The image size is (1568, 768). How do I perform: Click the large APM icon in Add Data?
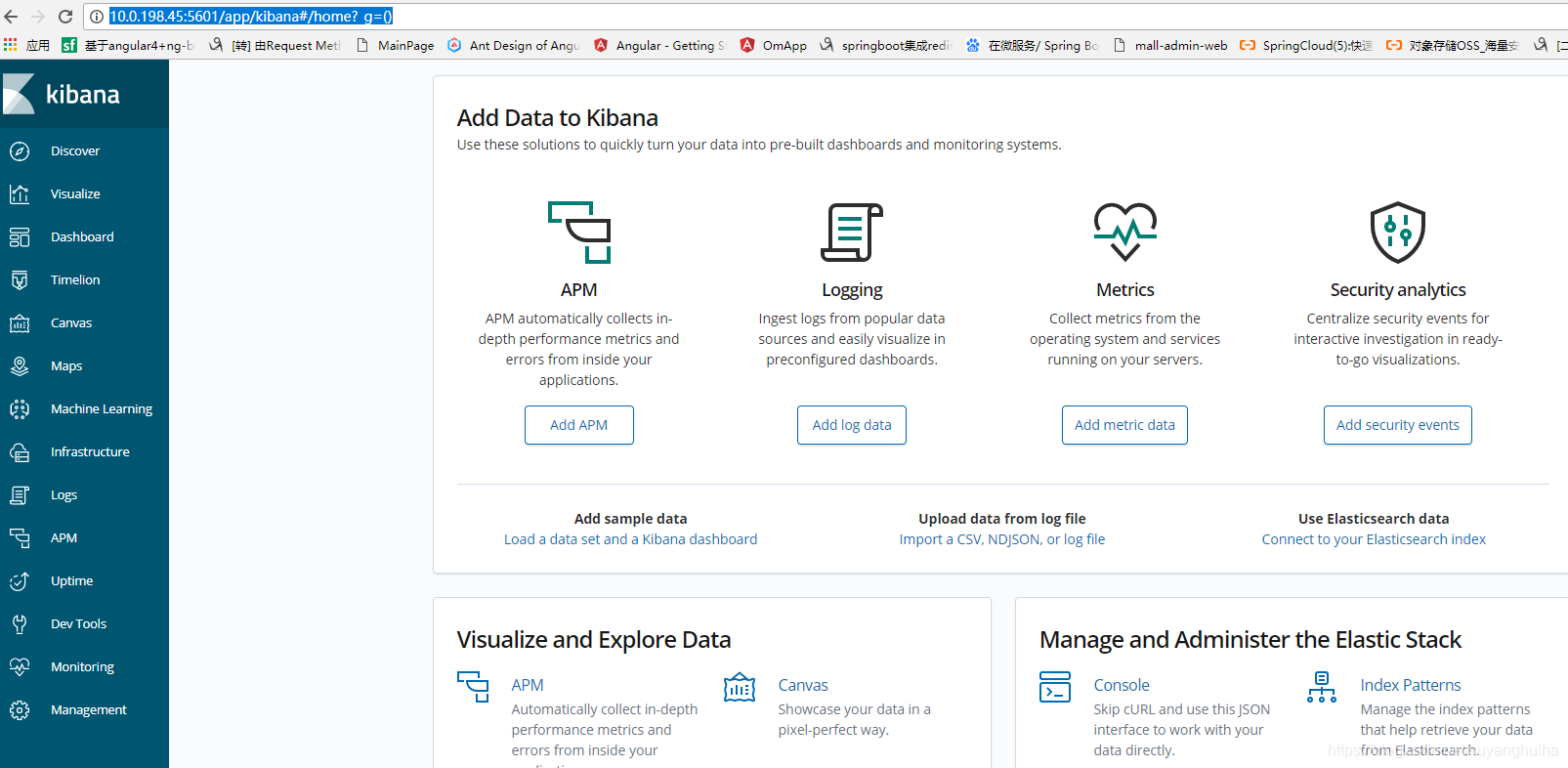579,233
